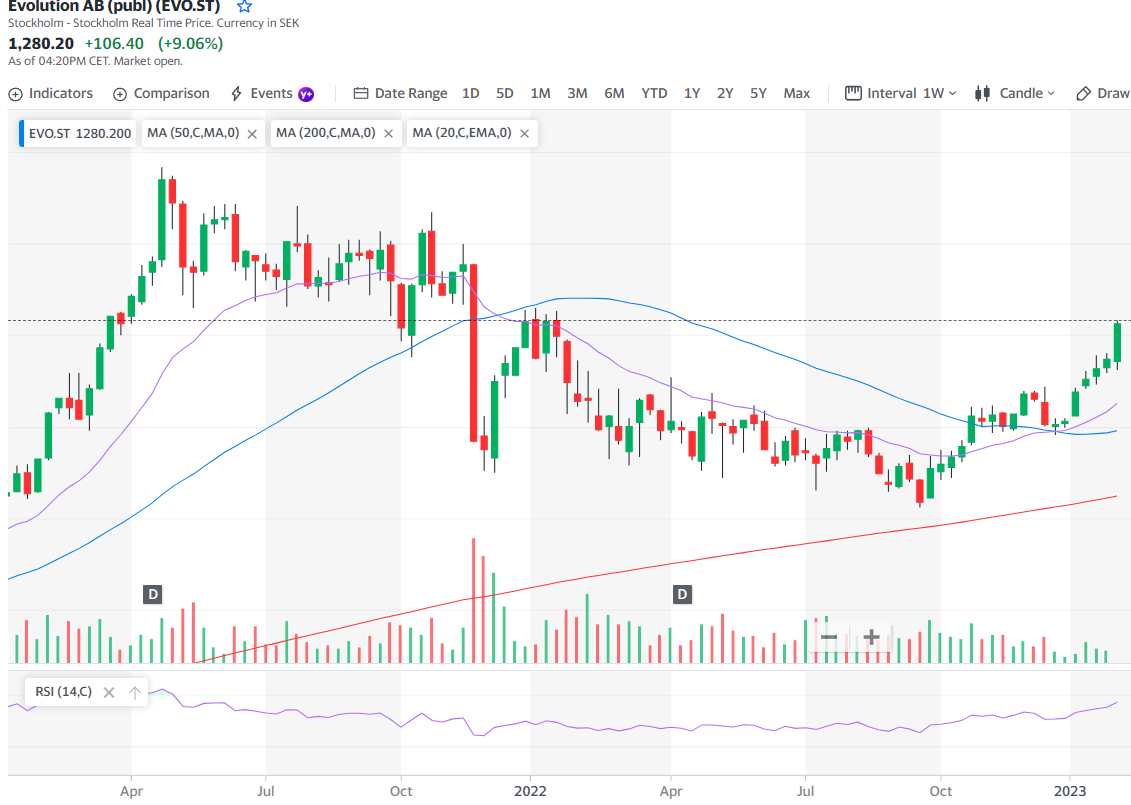The width and height of the screenshot is (1131, 805).
Task: Open the Comparison tool
Action: [x=161, y=93]
